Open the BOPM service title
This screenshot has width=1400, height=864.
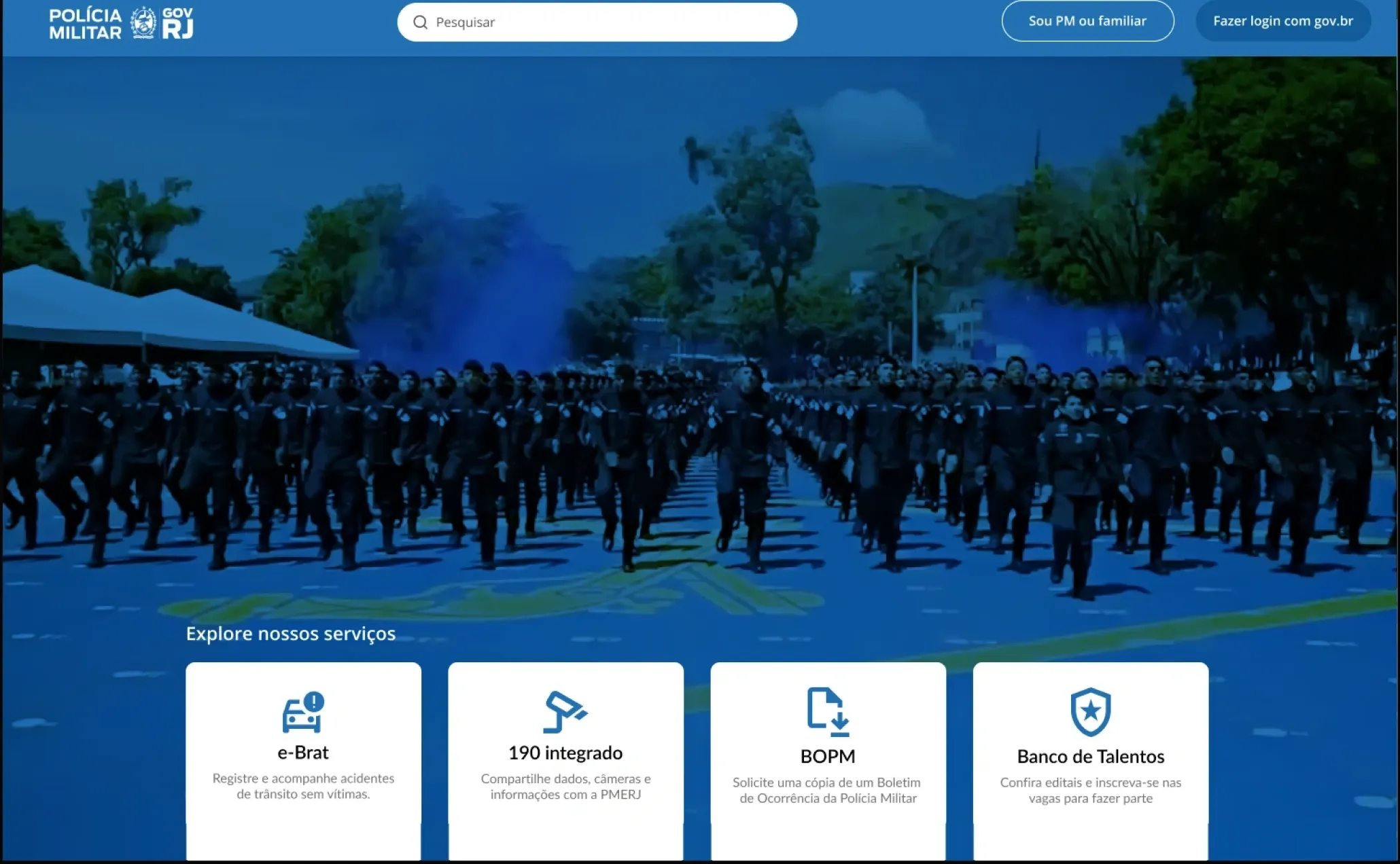pos(828,756)
